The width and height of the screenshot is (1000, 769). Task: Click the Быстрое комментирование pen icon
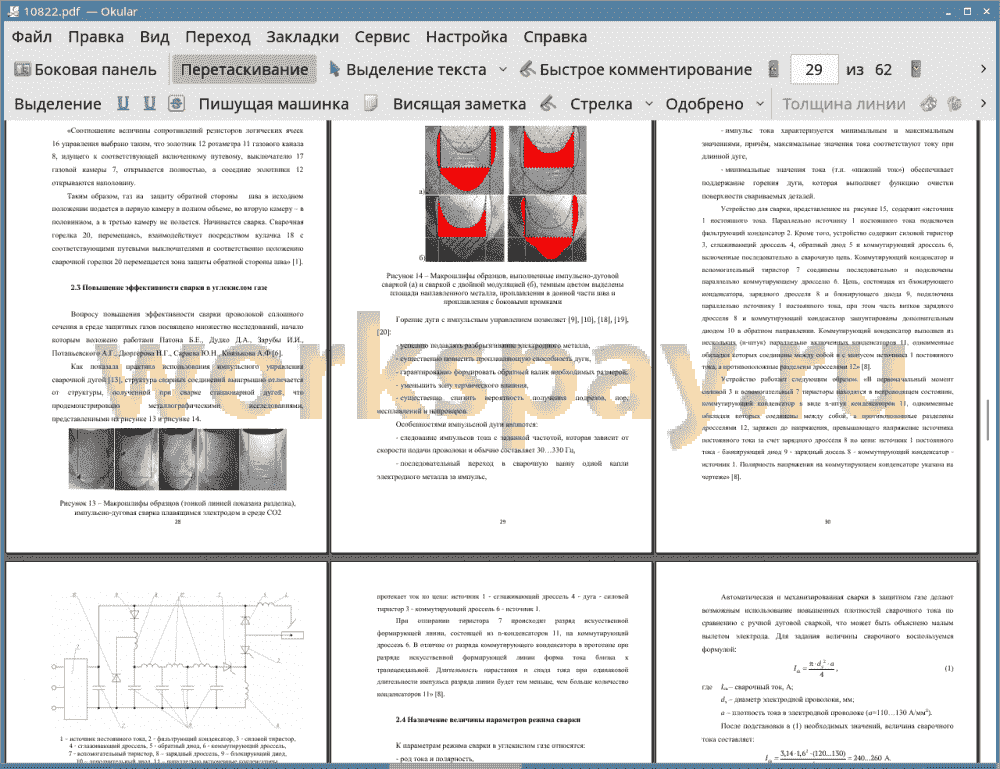[x=527, y=69]
